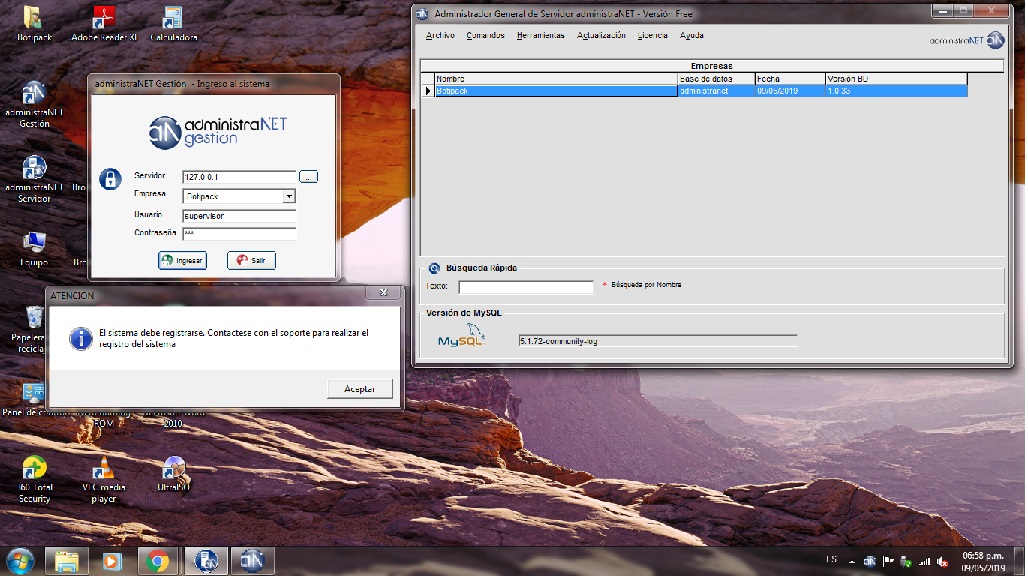Click the Servidor input field
The height and width of the screenshot is (578, 1028).
coord(239,177)
